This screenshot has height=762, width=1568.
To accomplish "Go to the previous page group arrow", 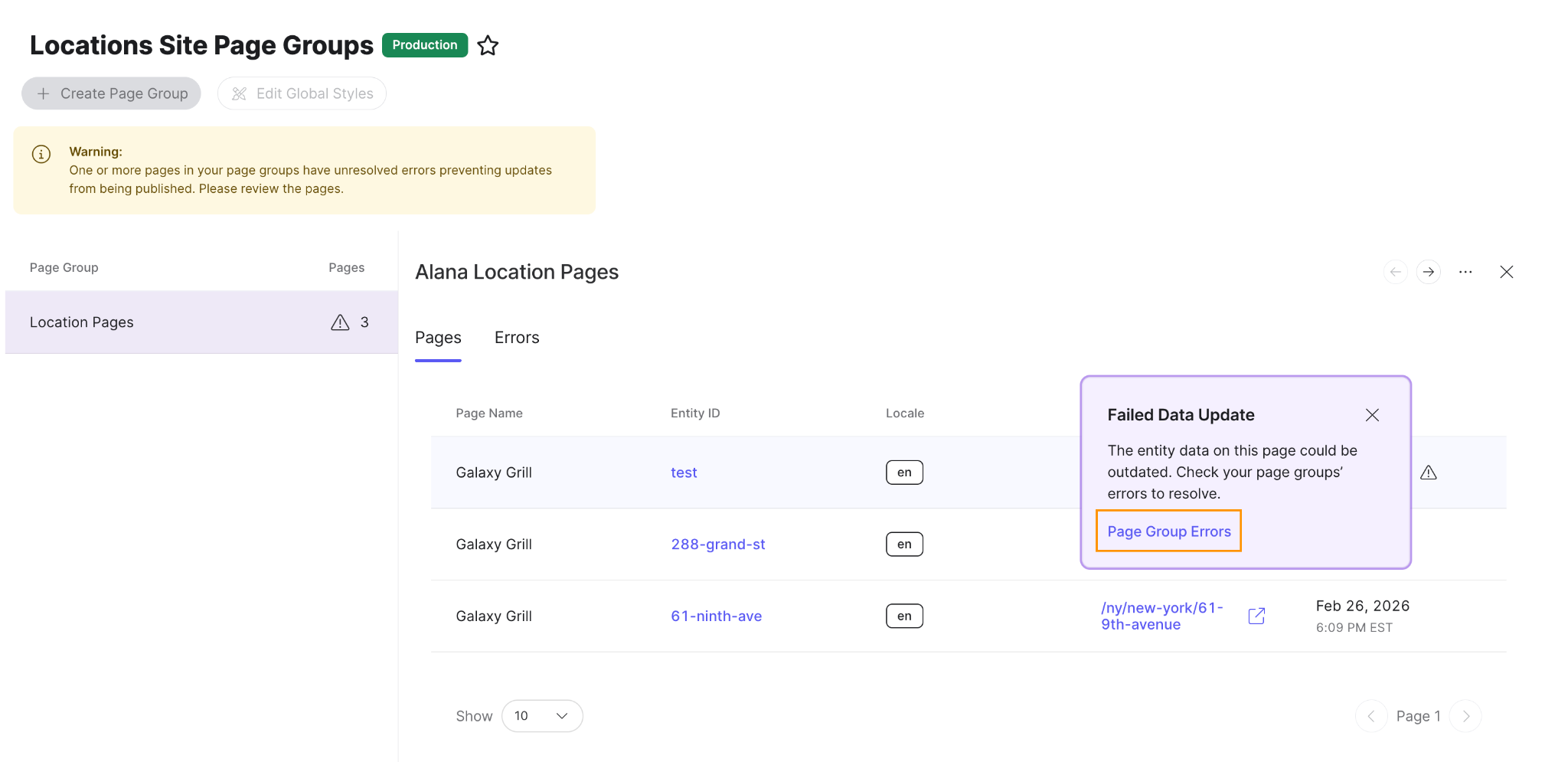I will (1395, 272).
